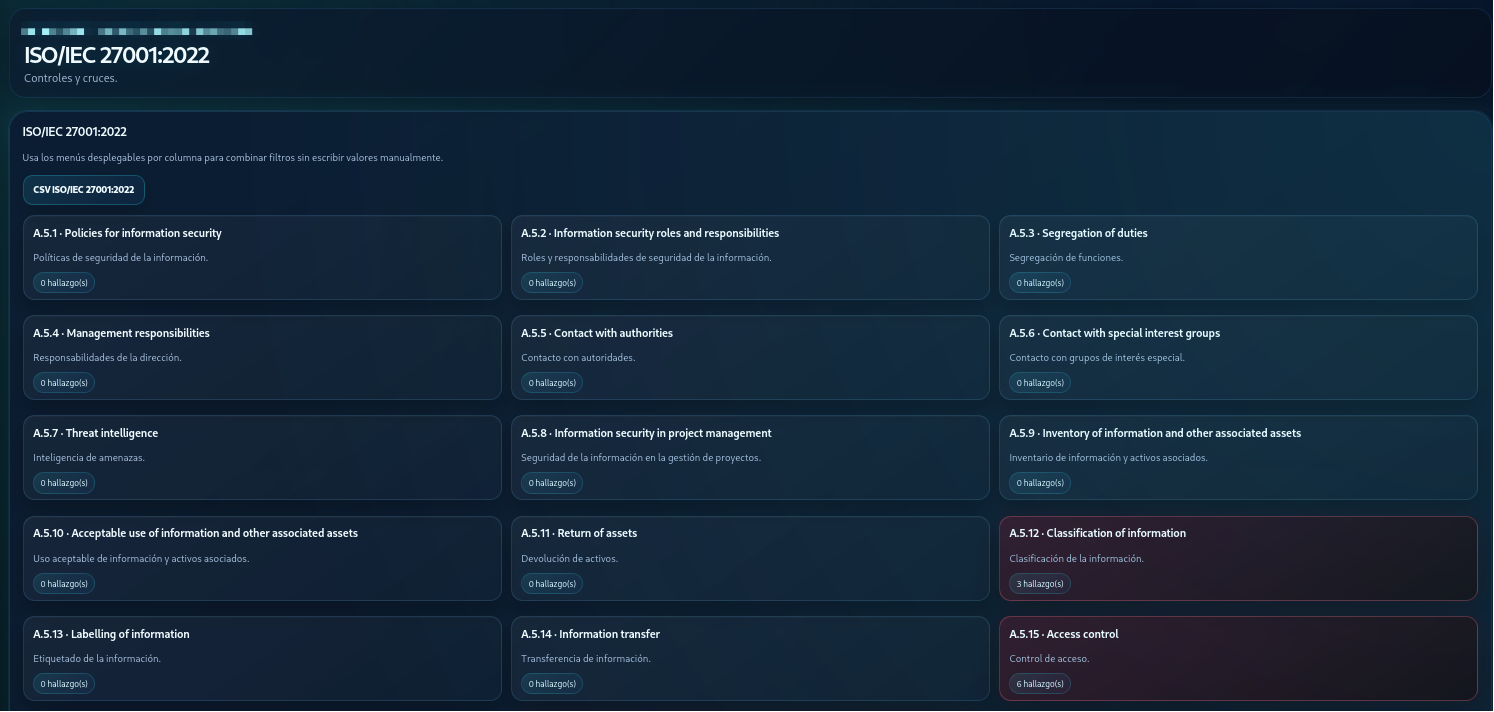Click the 0 hallazgo(s) badge on A.5.8
Screen dimensions: 1494x712
pyautogui.click(x=552, y=483)
